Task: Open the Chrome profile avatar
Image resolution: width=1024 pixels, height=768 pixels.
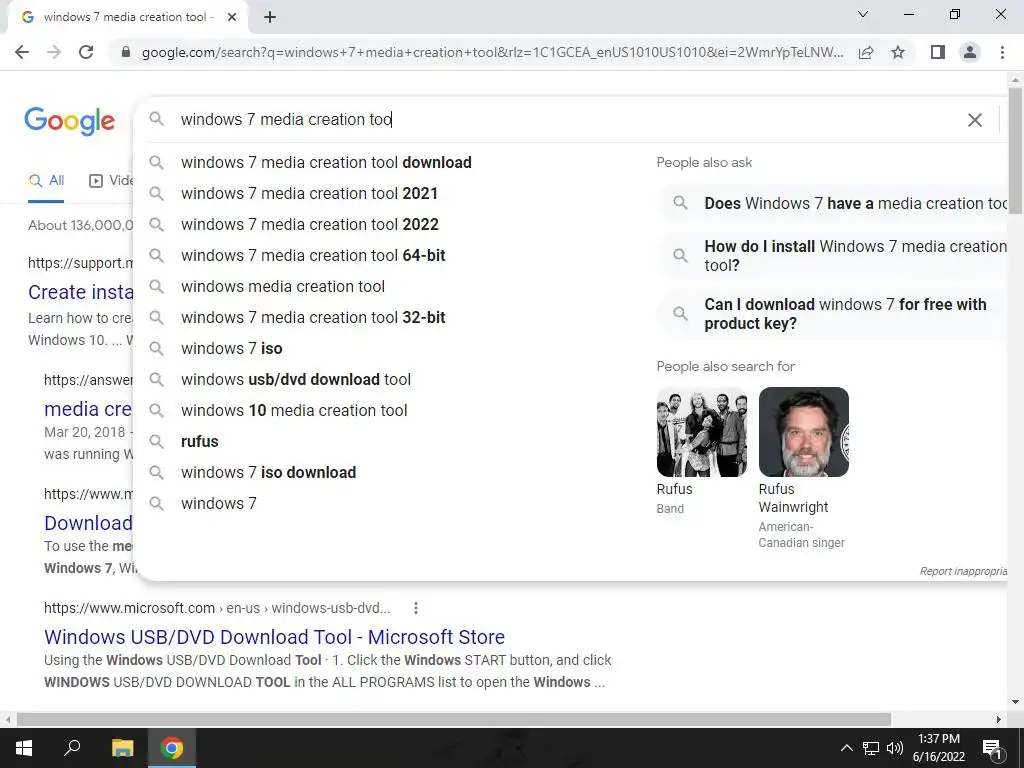Action: pos(970,52)
